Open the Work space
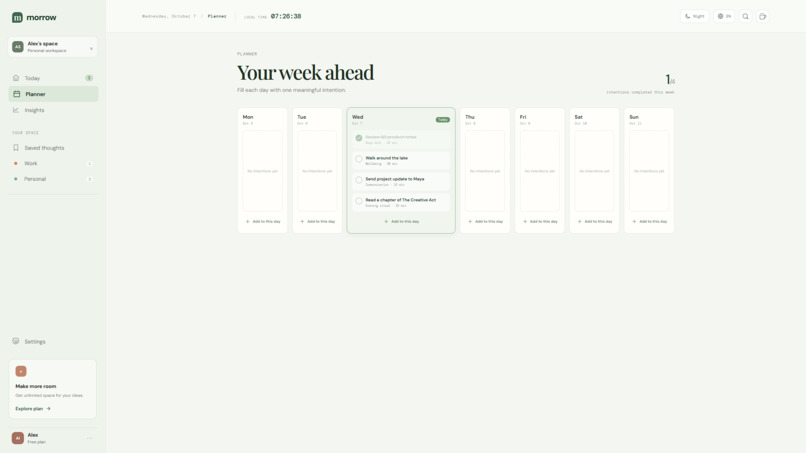This screenshot has height=453, width=806. 53,164
